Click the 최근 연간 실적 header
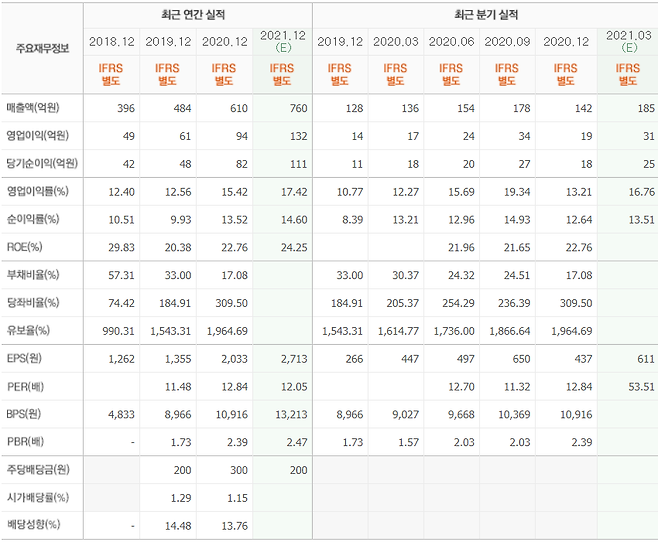 tap(197, 15)
